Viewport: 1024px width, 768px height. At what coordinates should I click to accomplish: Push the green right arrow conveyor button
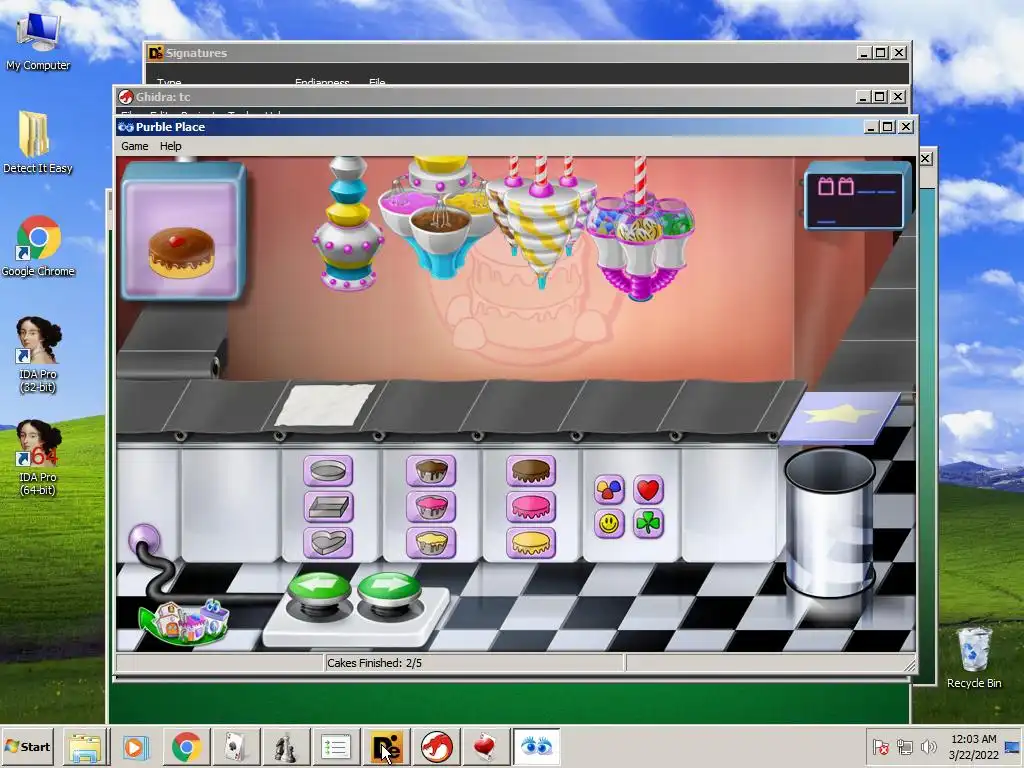[x=389, y=590]
